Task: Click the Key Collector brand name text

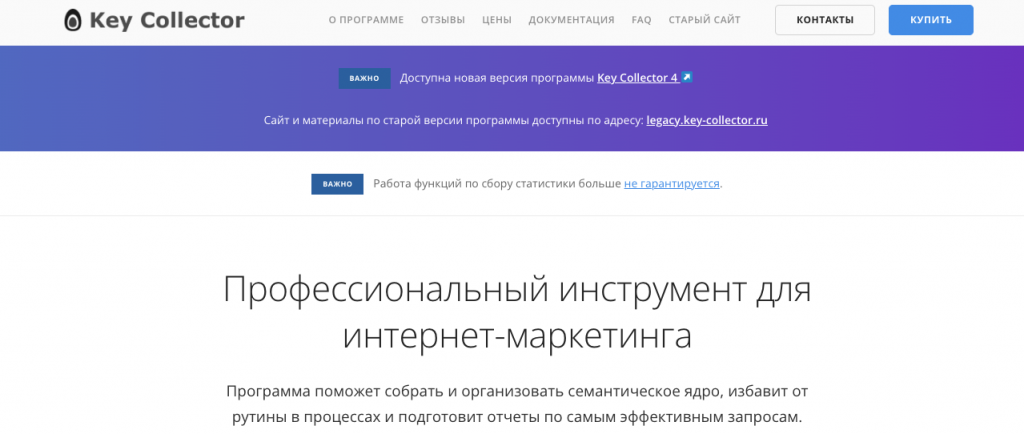Action: click(x=166, y=20)
